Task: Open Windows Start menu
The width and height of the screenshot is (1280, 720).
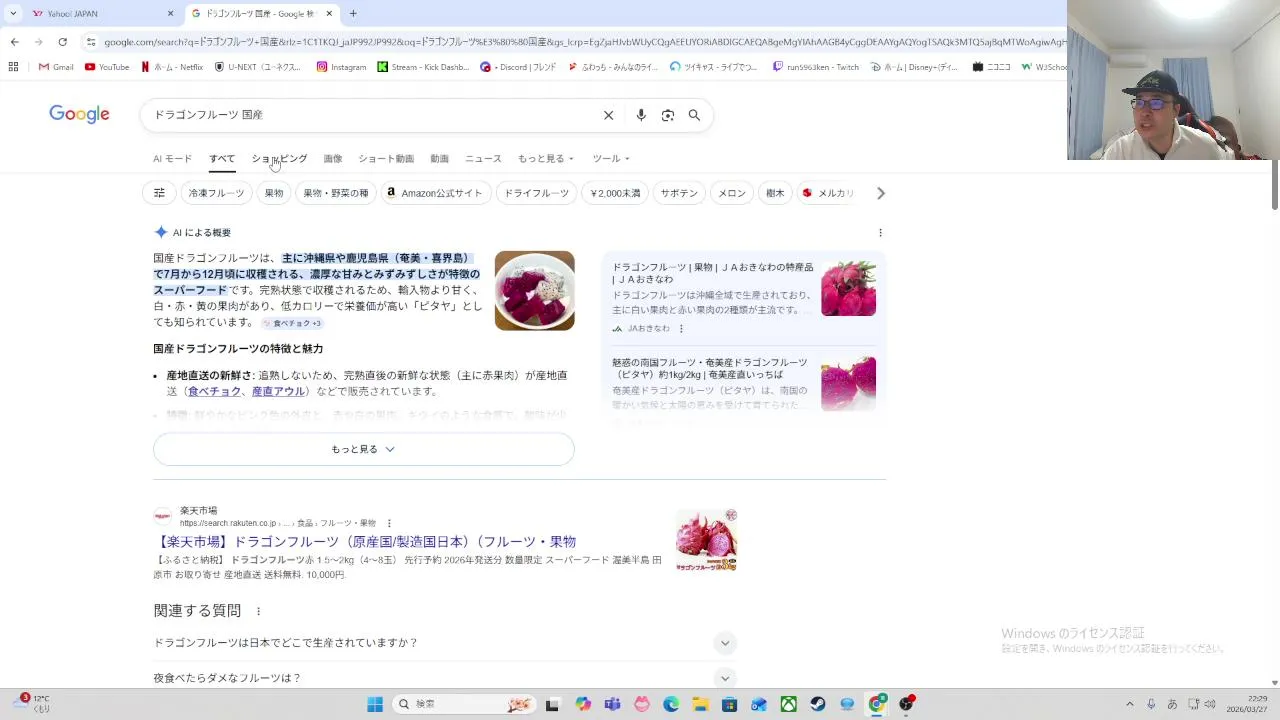Action: coord(375,704)
